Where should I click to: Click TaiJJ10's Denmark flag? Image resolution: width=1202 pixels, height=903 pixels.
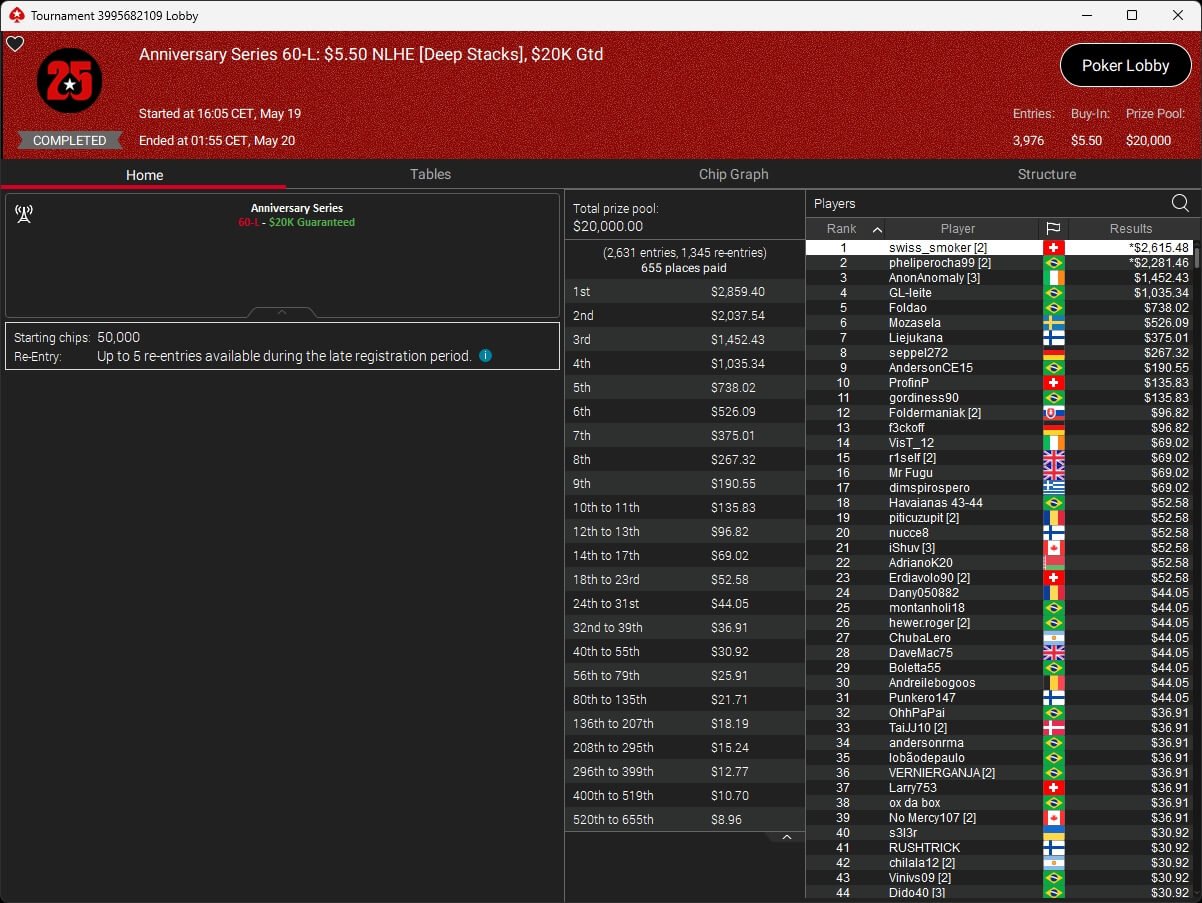tap(1053, 727)
